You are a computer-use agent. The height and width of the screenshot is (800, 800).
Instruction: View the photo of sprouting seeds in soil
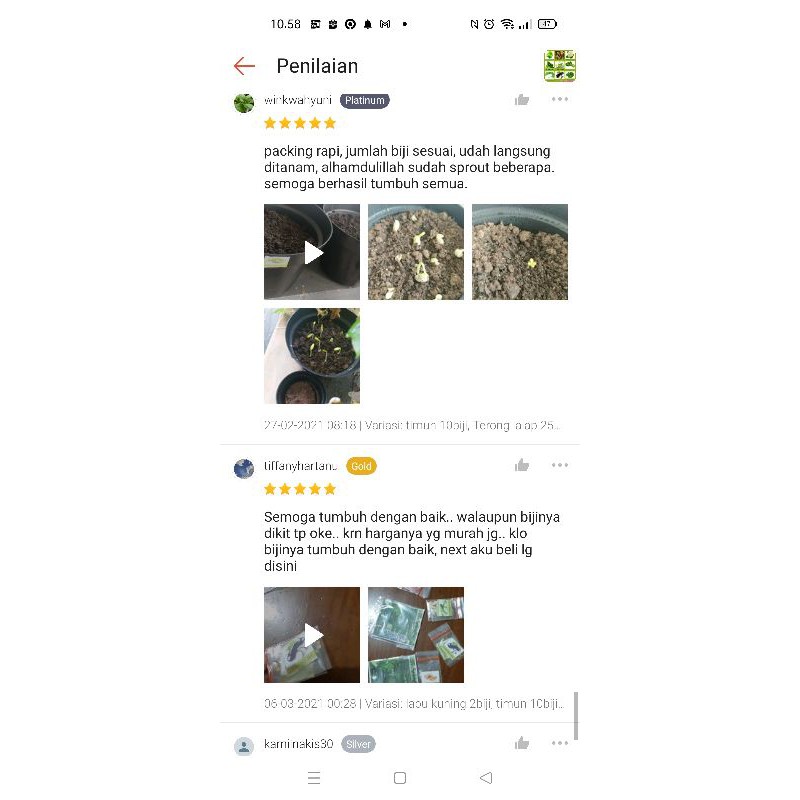416,252
